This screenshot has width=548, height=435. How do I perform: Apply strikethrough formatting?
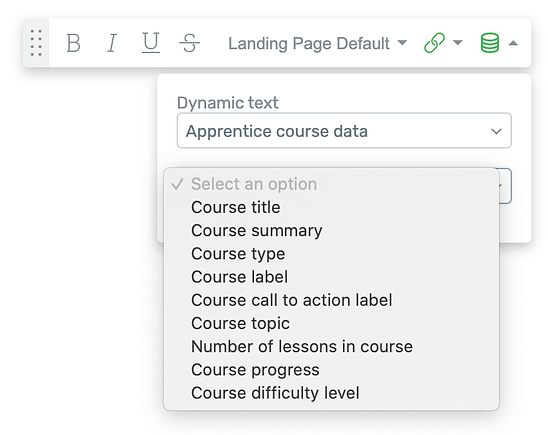point(189,43)
